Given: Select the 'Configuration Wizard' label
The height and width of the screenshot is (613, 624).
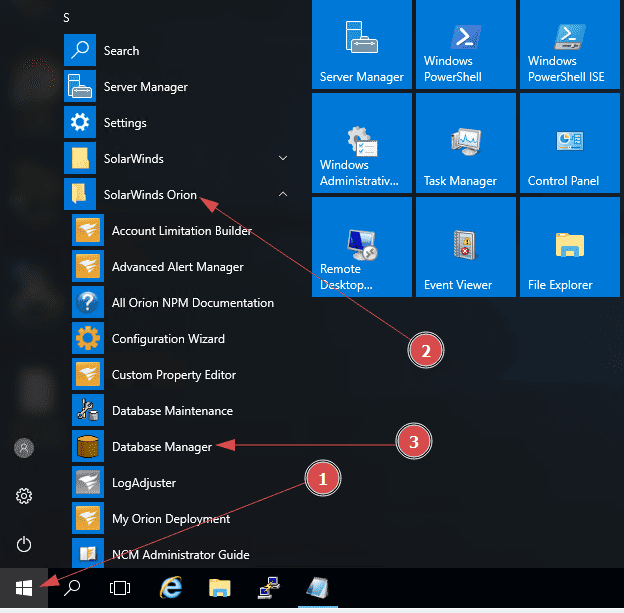Looking at the screenshot, I should point(168,338).
